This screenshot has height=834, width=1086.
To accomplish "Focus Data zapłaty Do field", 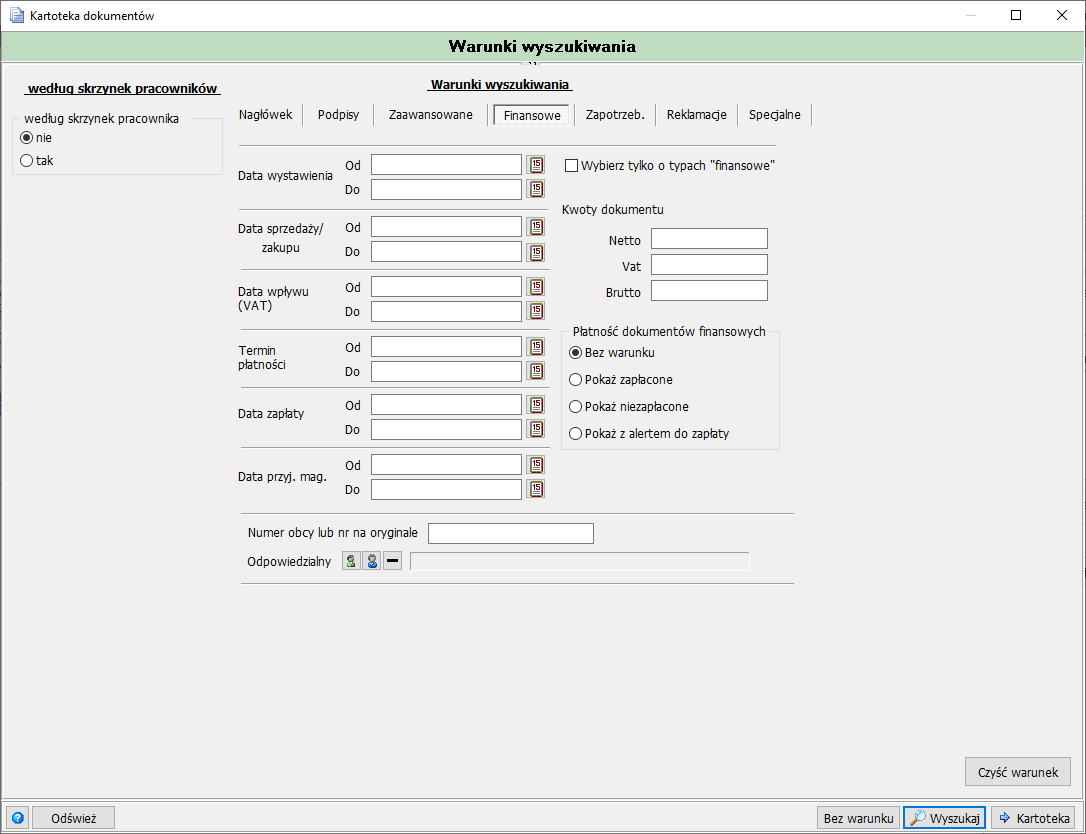I will click(x=446, y=429).
